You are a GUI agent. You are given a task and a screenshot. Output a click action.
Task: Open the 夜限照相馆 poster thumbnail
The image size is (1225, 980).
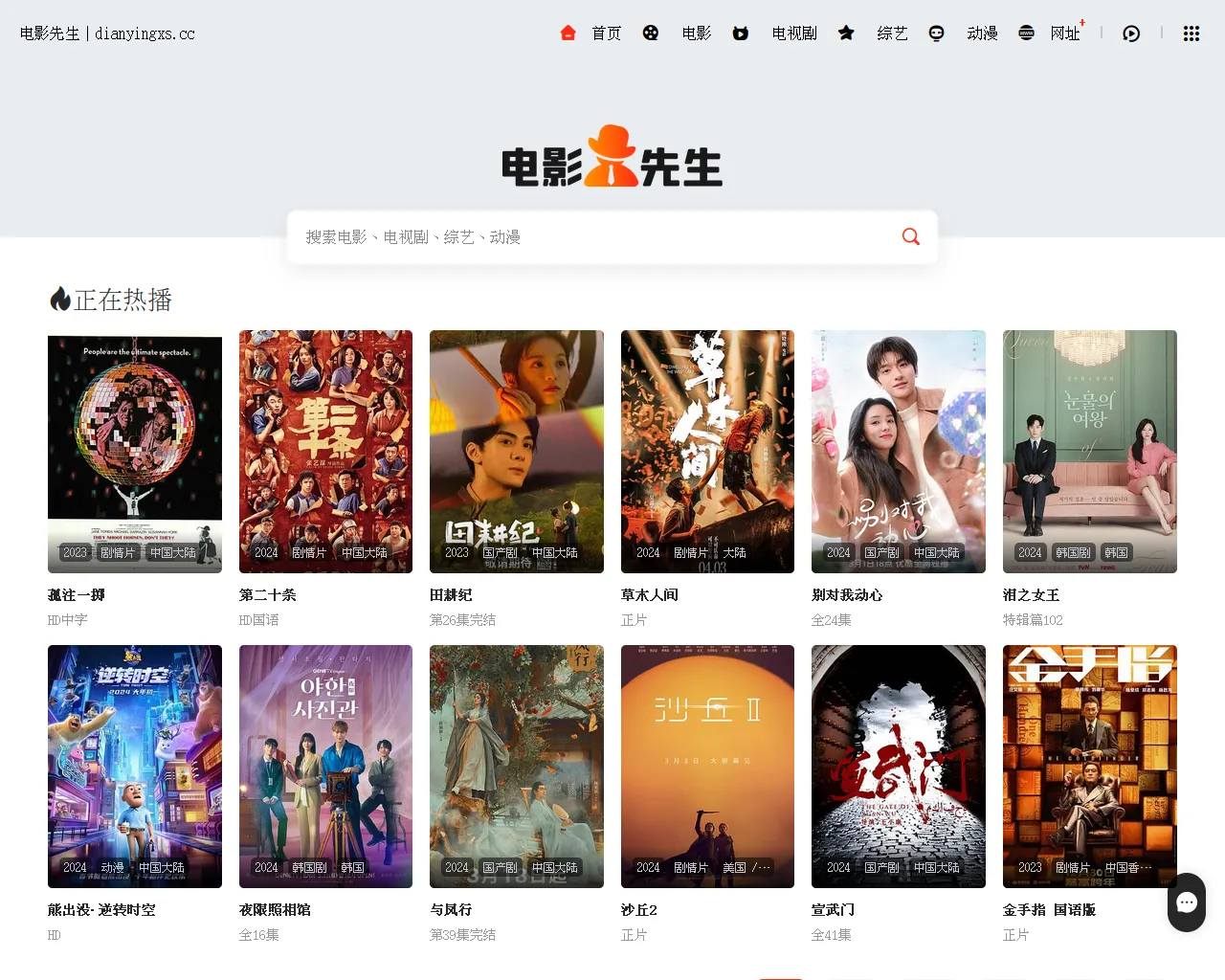(325, 767)
